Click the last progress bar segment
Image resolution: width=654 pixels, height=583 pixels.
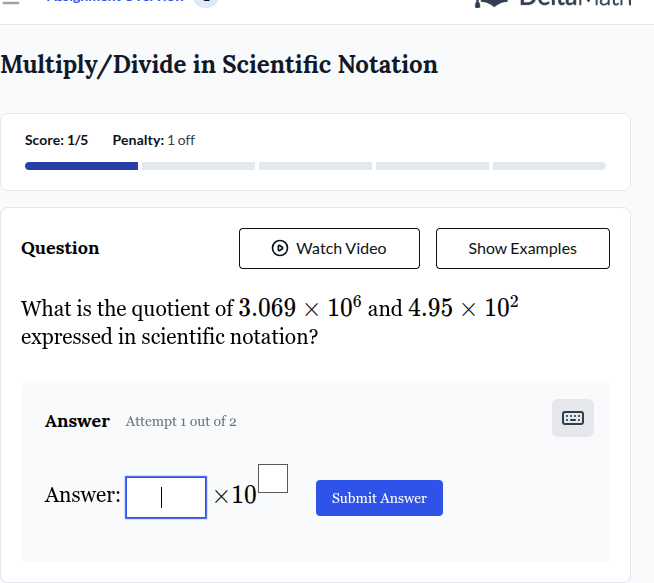click(x=549, y=166)
